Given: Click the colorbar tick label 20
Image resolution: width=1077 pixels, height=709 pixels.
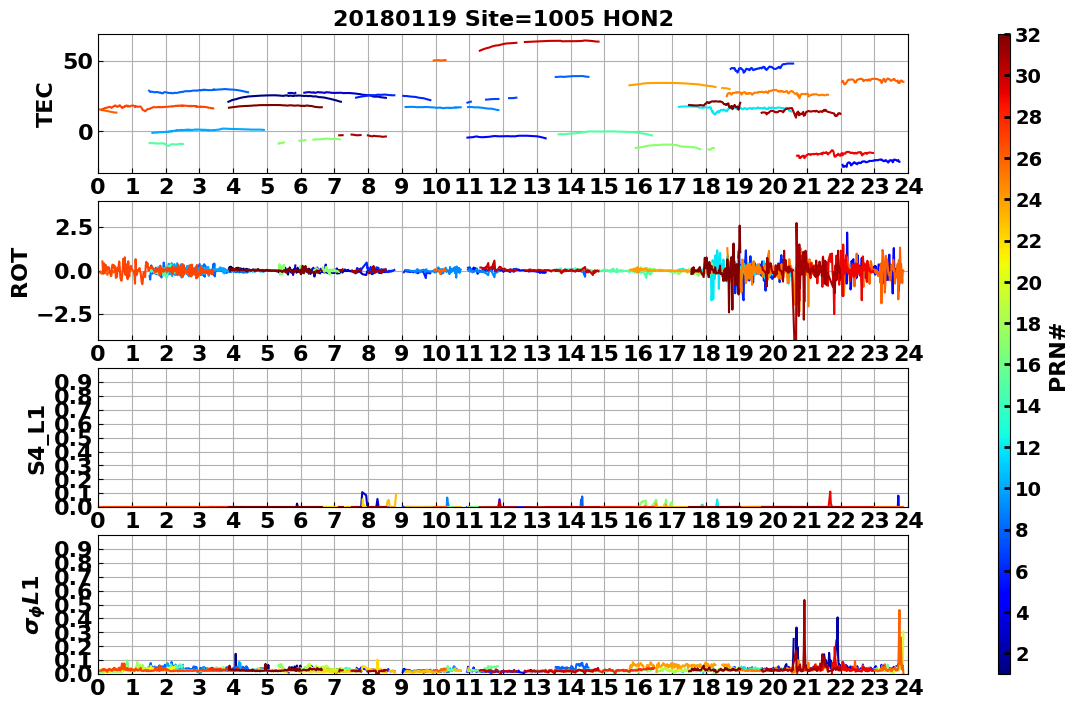Looking at the screenshot, I should pyautogui.click(x=1028, y=282).
